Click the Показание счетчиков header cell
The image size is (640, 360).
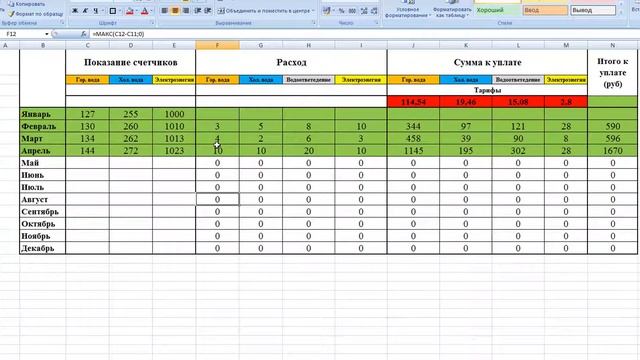pyautogui.click(x=131, y=62)
